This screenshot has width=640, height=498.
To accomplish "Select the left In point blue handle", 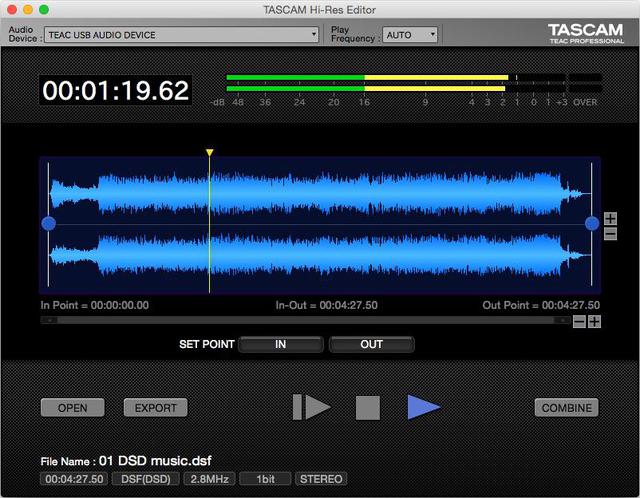I will pos(48,224).
